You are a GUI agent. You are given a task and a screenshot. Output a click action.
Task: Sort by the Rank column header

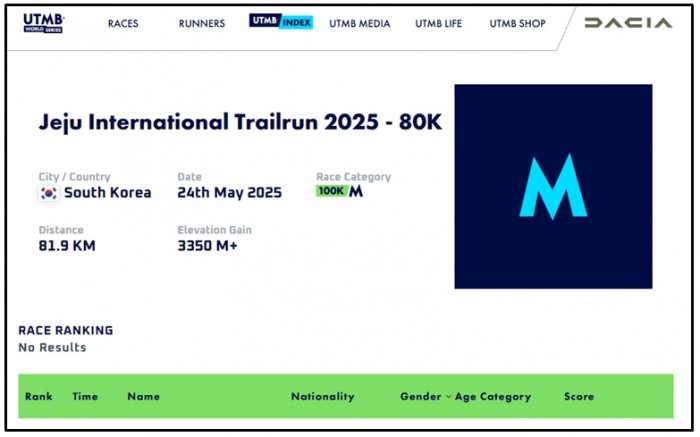coord(39,396)
